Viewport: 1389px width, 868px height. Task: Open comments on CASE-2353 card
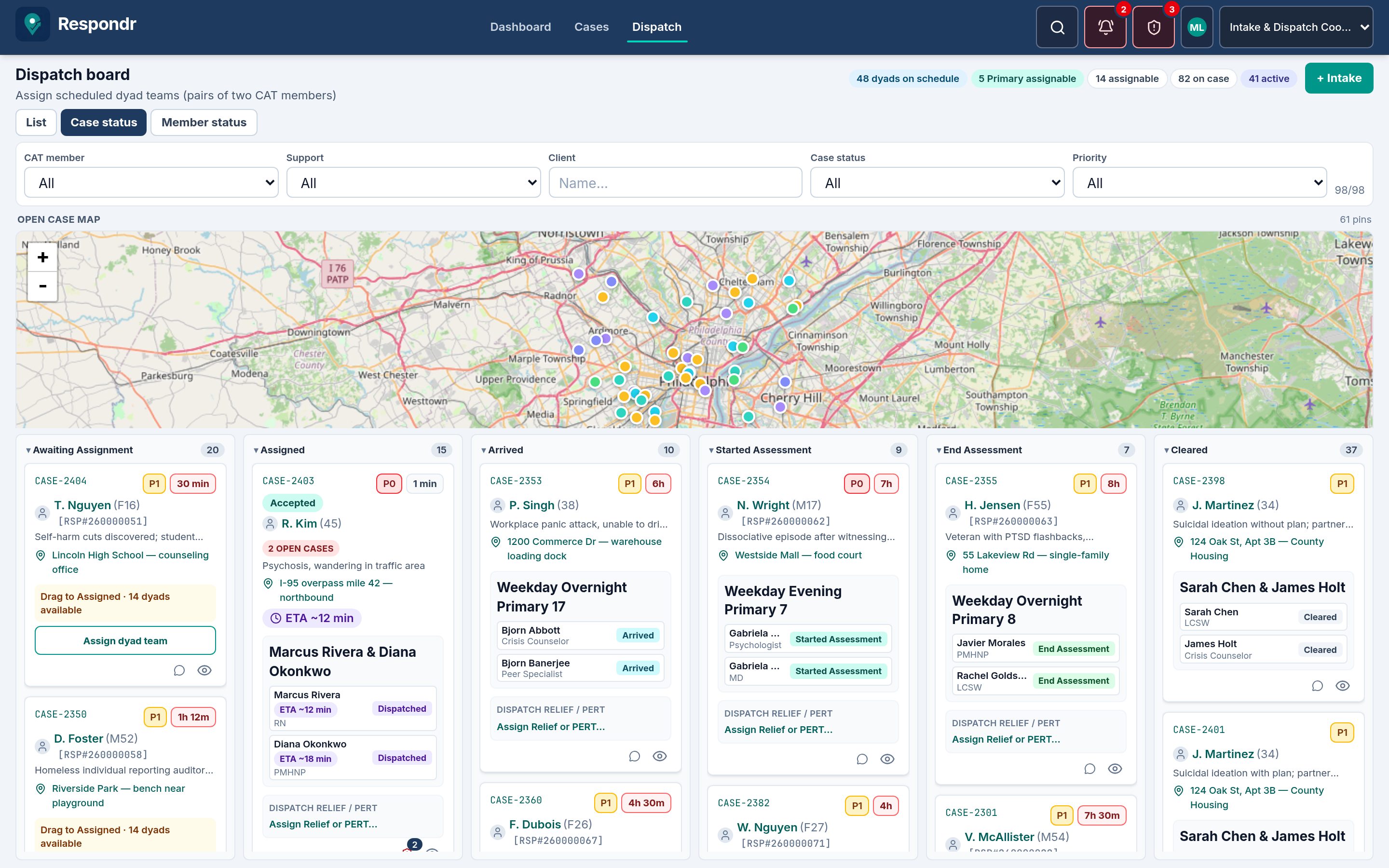[x=634, y=756]
